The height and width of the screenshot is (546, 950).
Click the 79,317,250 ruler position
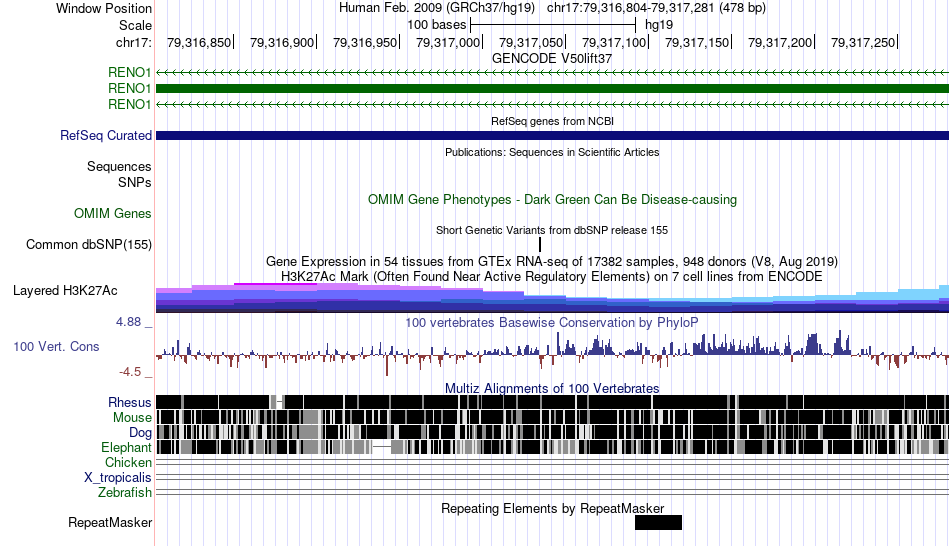coord(863,42)
